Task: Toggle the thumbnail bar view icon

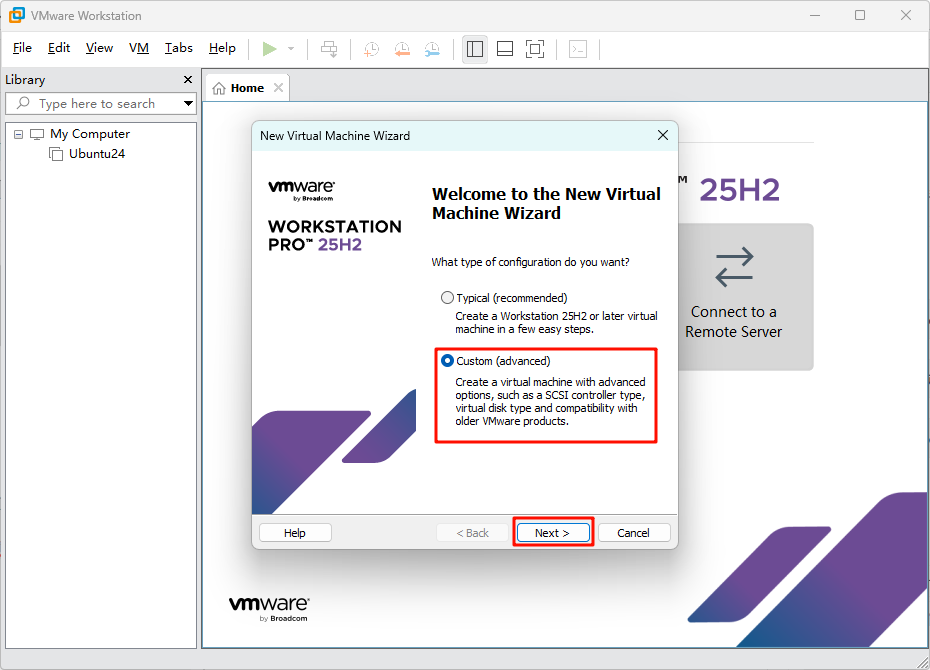Action: click(x=505, y=49)
